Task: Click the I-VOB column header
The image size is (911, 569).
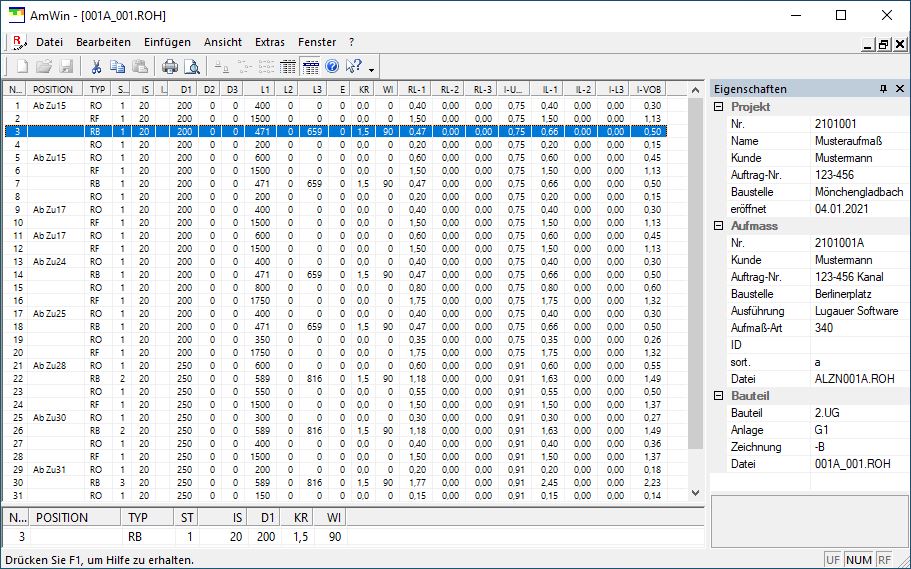Action: 648,90
